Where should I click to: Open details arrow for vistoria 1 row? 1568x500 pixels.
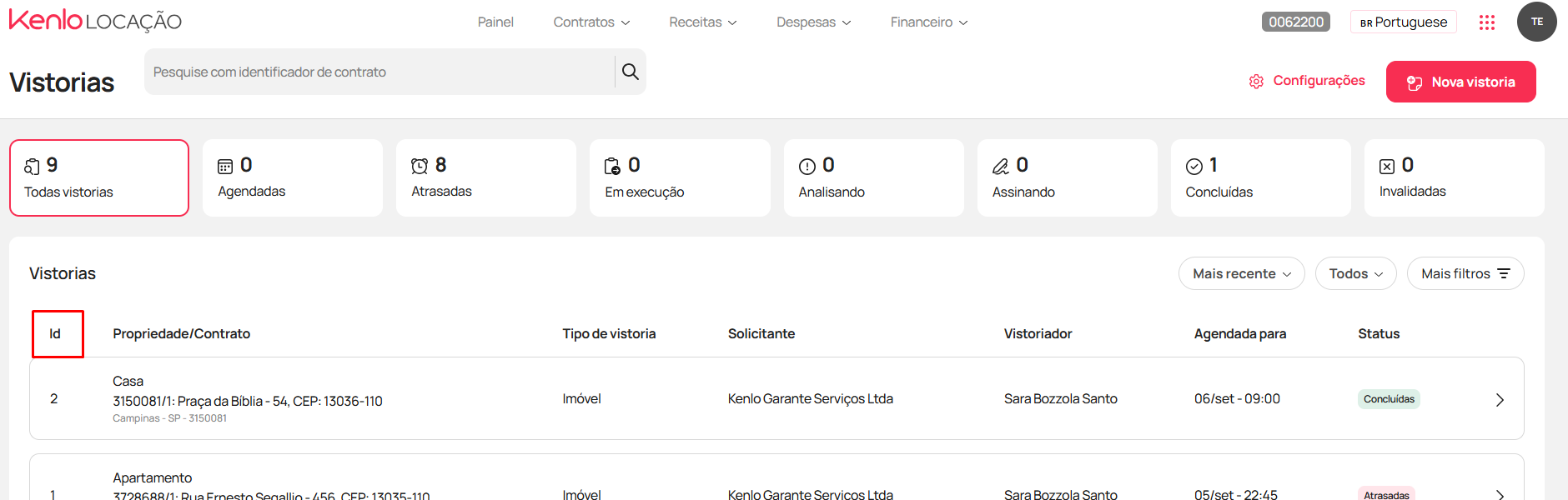[1500, 495]
